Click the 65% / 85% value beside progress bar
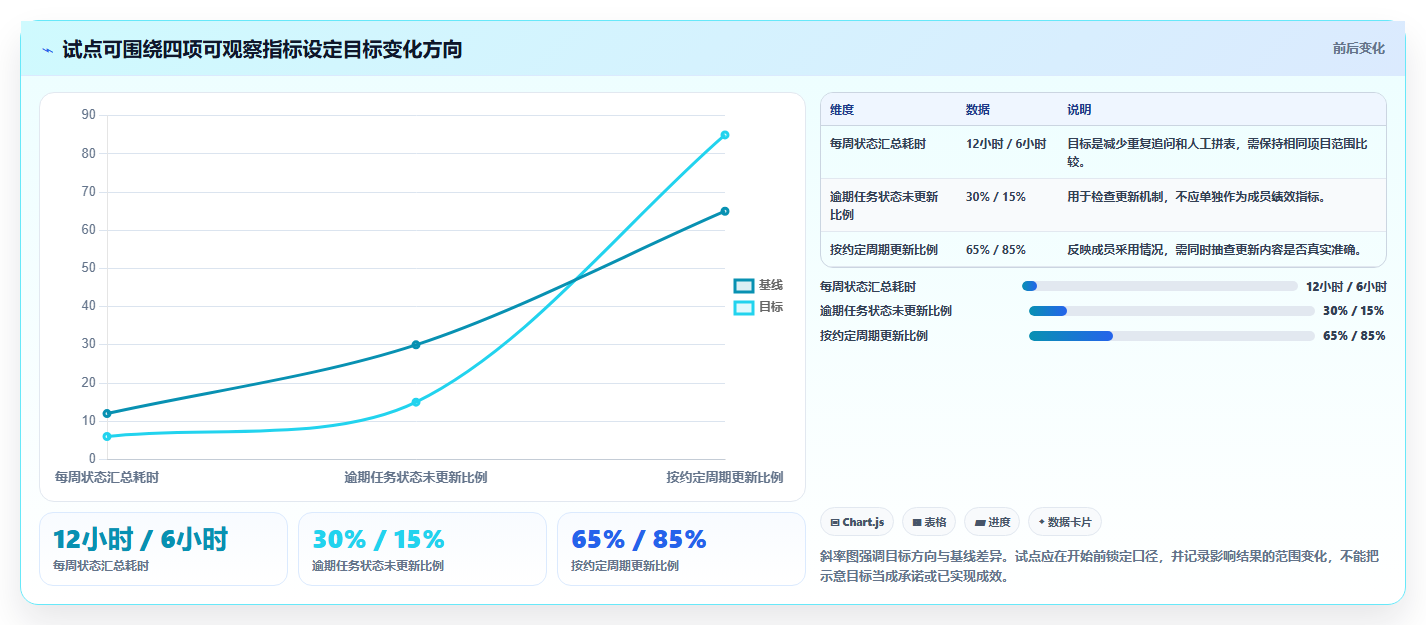The width and height of the screenshot is (1426, 625). 1354,336
